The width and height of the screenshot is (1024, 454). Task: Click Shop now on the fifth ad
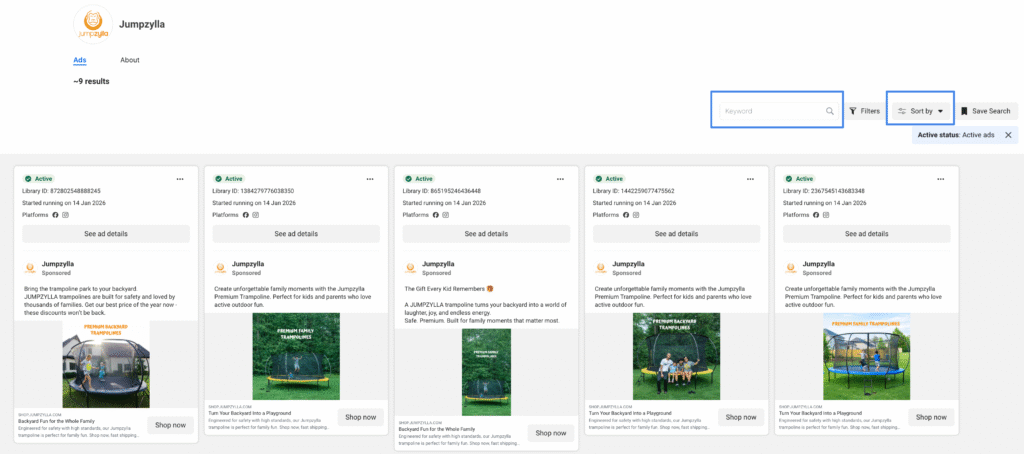[x=931, y=417]
